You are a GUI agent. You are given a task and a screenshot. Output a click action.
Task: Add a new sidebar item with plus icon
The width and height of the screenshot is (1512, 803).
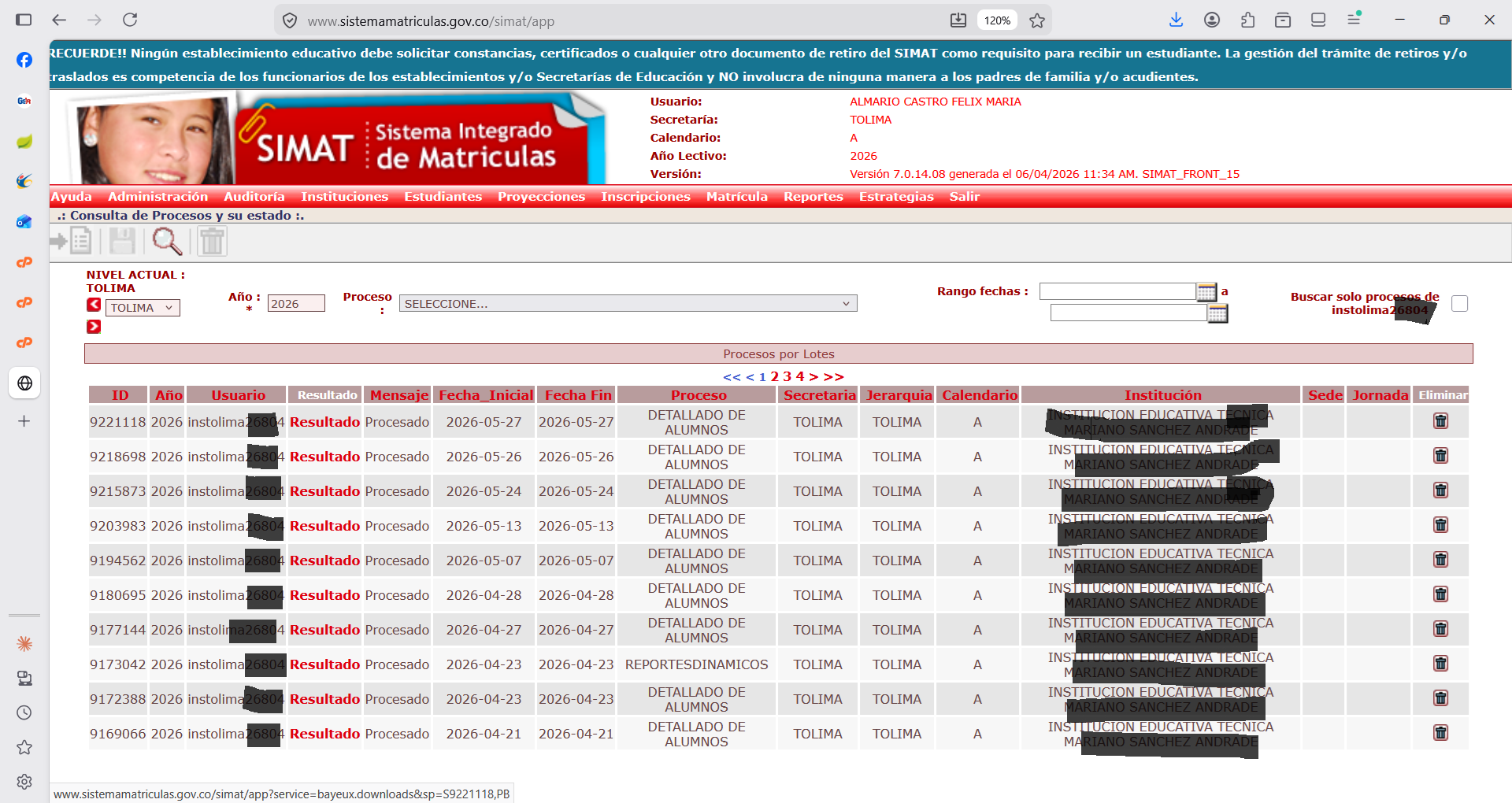(x=24, y=421)
